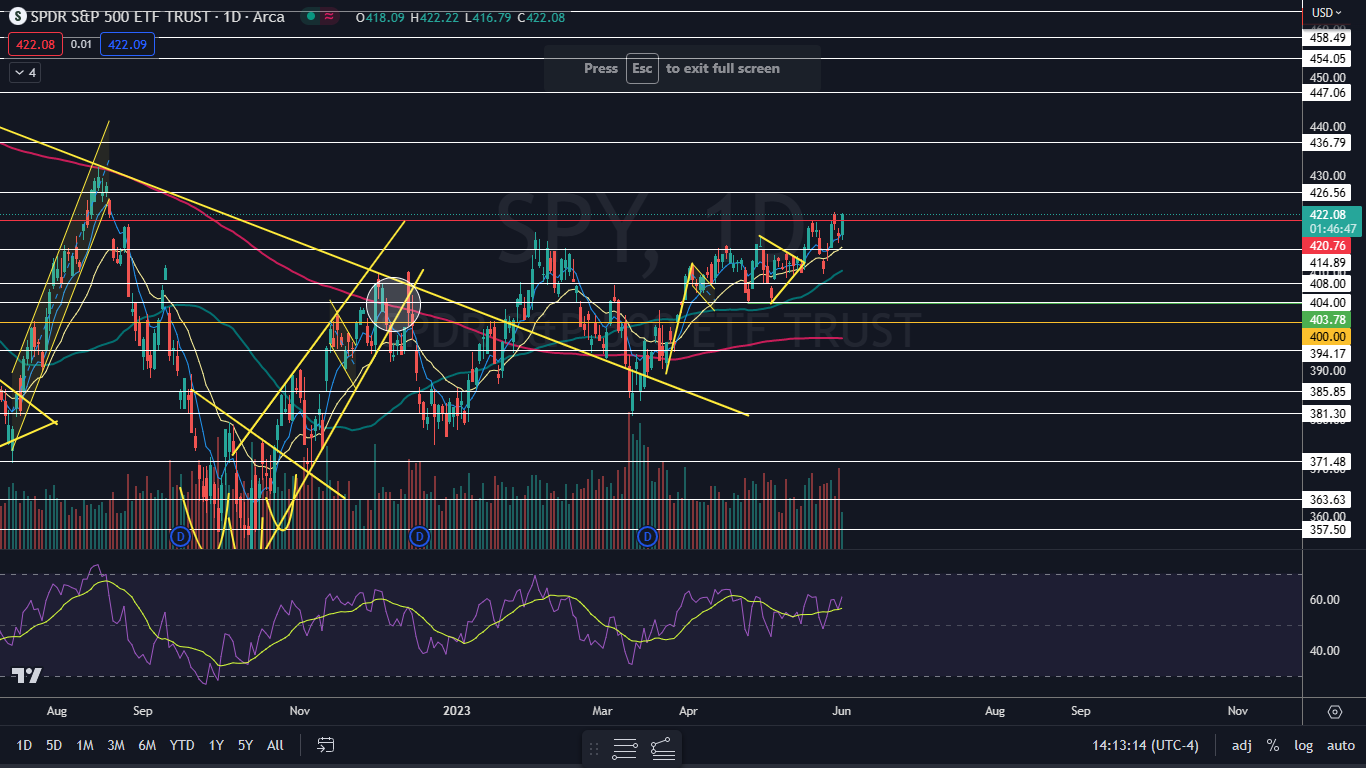Viewport: 1366px width, 768px height.
Task: Click the 447.06 price level label
Action: click(x=1328, y=92)
